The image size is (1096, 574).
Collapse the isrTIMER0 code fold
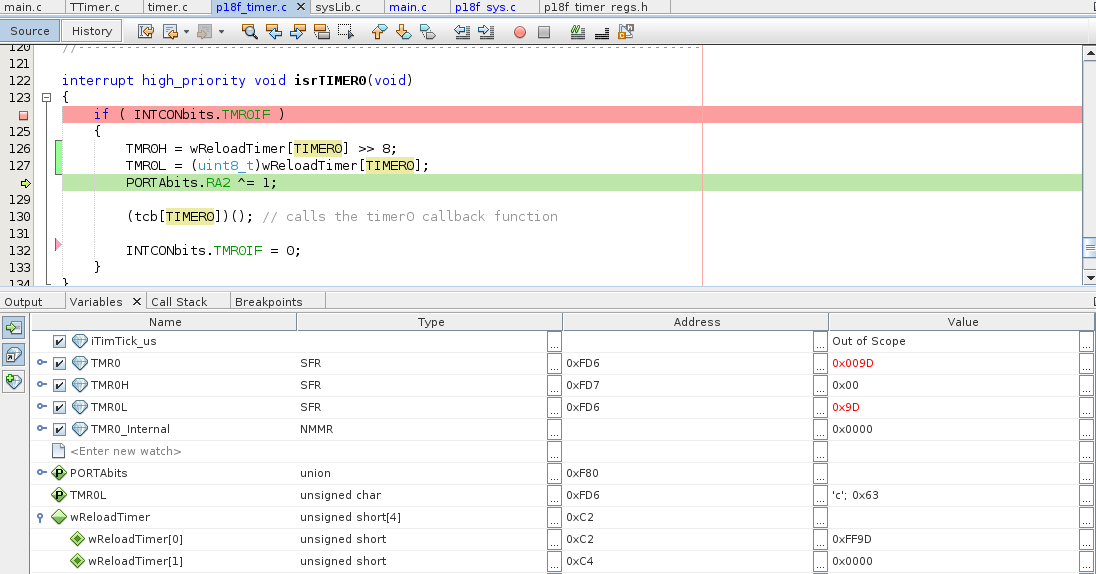pos(46,98)
